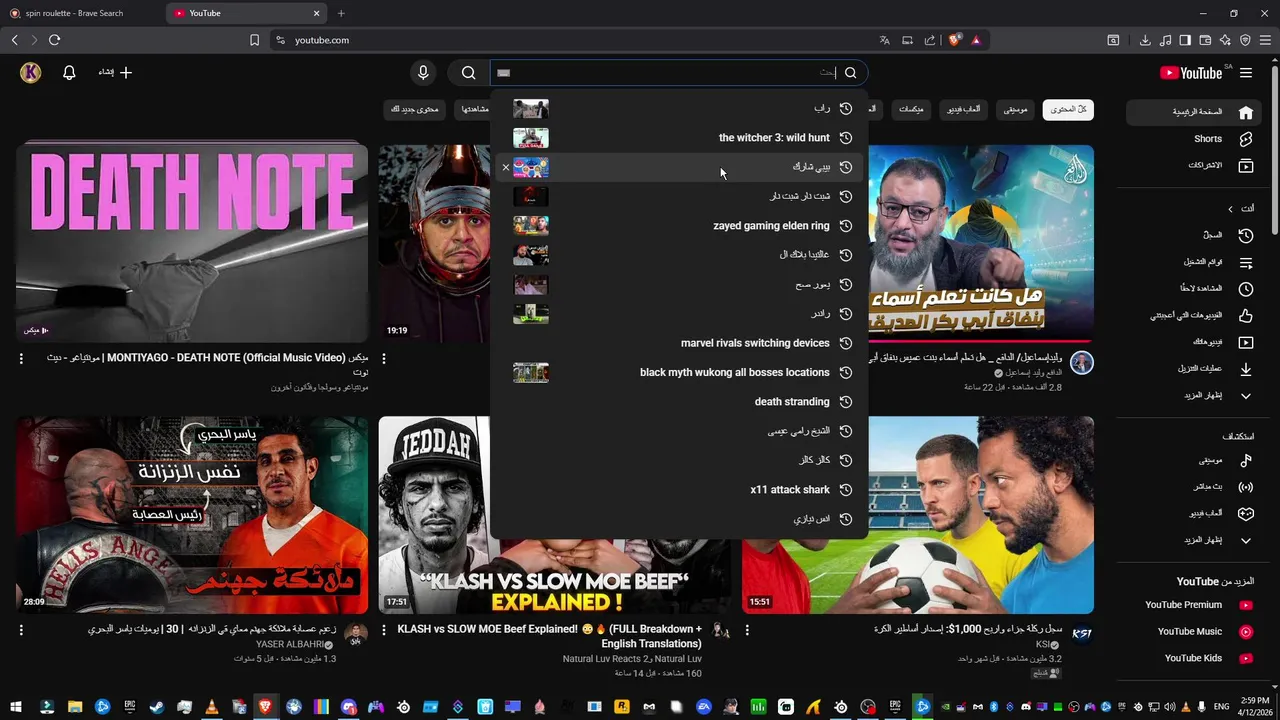This screenshot has height=720, width=1280.
Task: Choose 'marvel rivals switching devices' suggestion
Action: click(x=679, y=343)
